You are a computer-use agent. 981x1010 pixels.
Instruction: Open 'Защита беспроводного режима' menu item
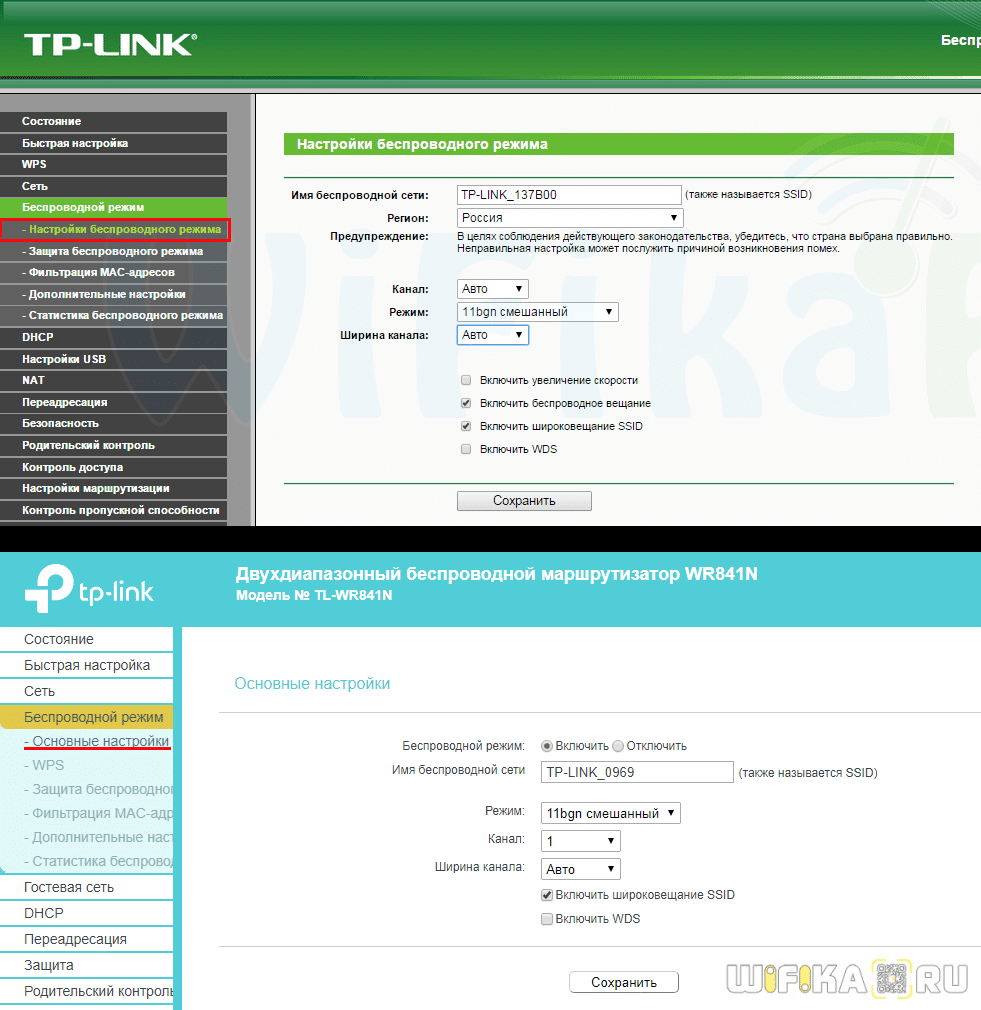click(x=115, y=251)
